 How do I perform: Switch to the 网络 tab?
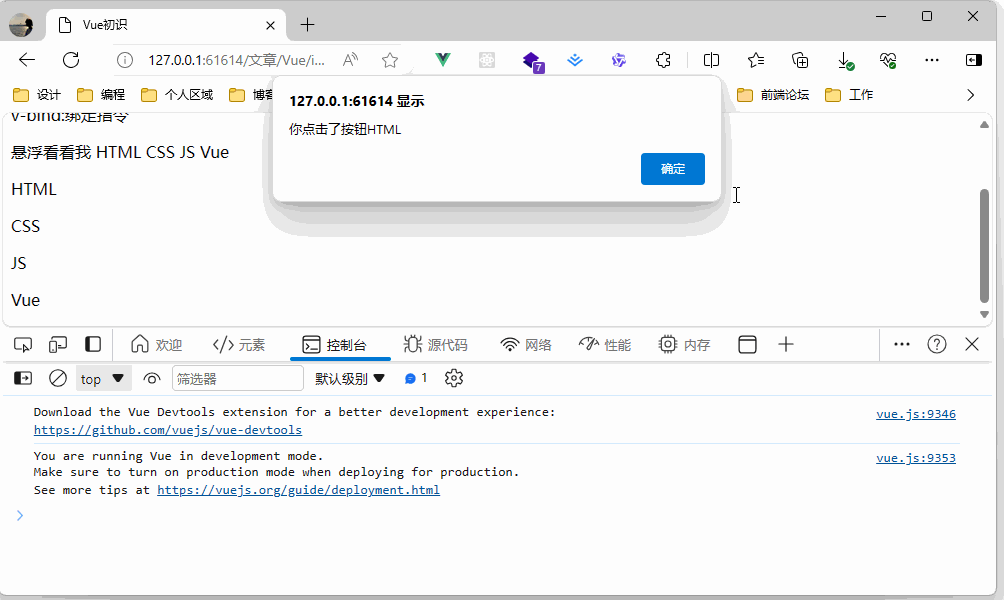coord(526,345)
